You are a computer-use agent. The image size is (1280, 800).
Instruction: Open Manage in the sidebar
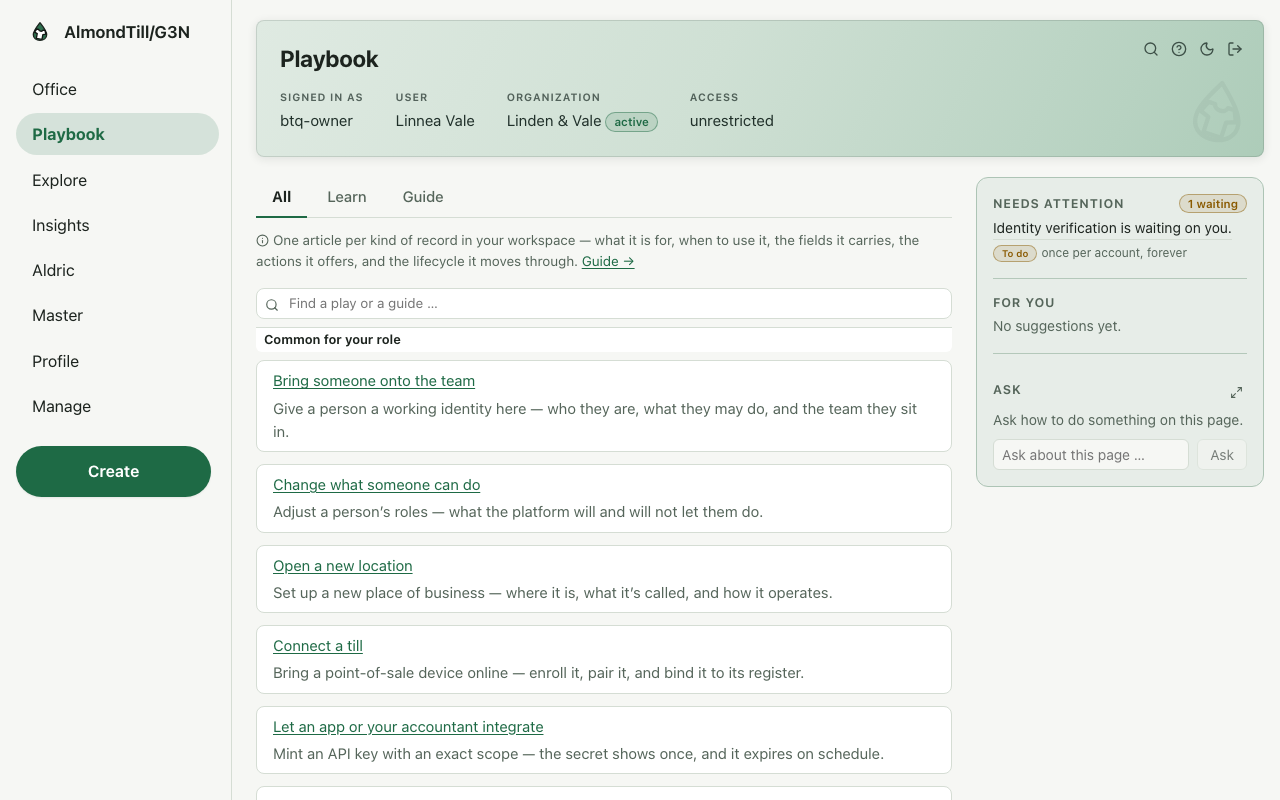117,406
